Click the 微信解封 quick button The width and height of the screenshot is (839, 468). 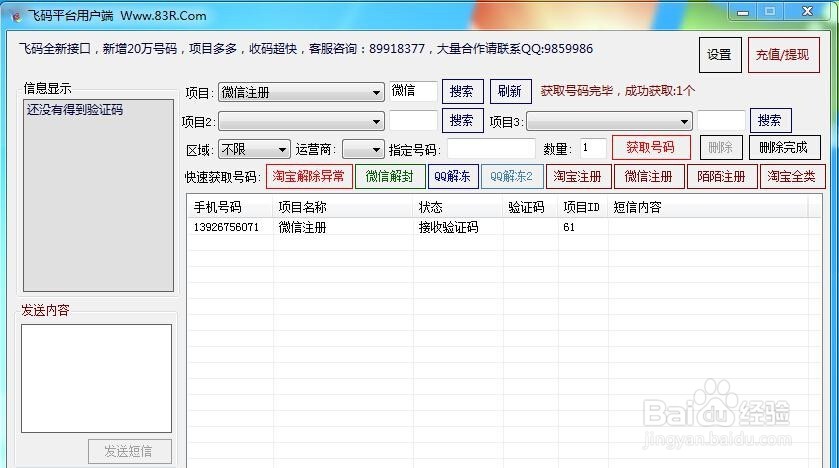point(390,177)
